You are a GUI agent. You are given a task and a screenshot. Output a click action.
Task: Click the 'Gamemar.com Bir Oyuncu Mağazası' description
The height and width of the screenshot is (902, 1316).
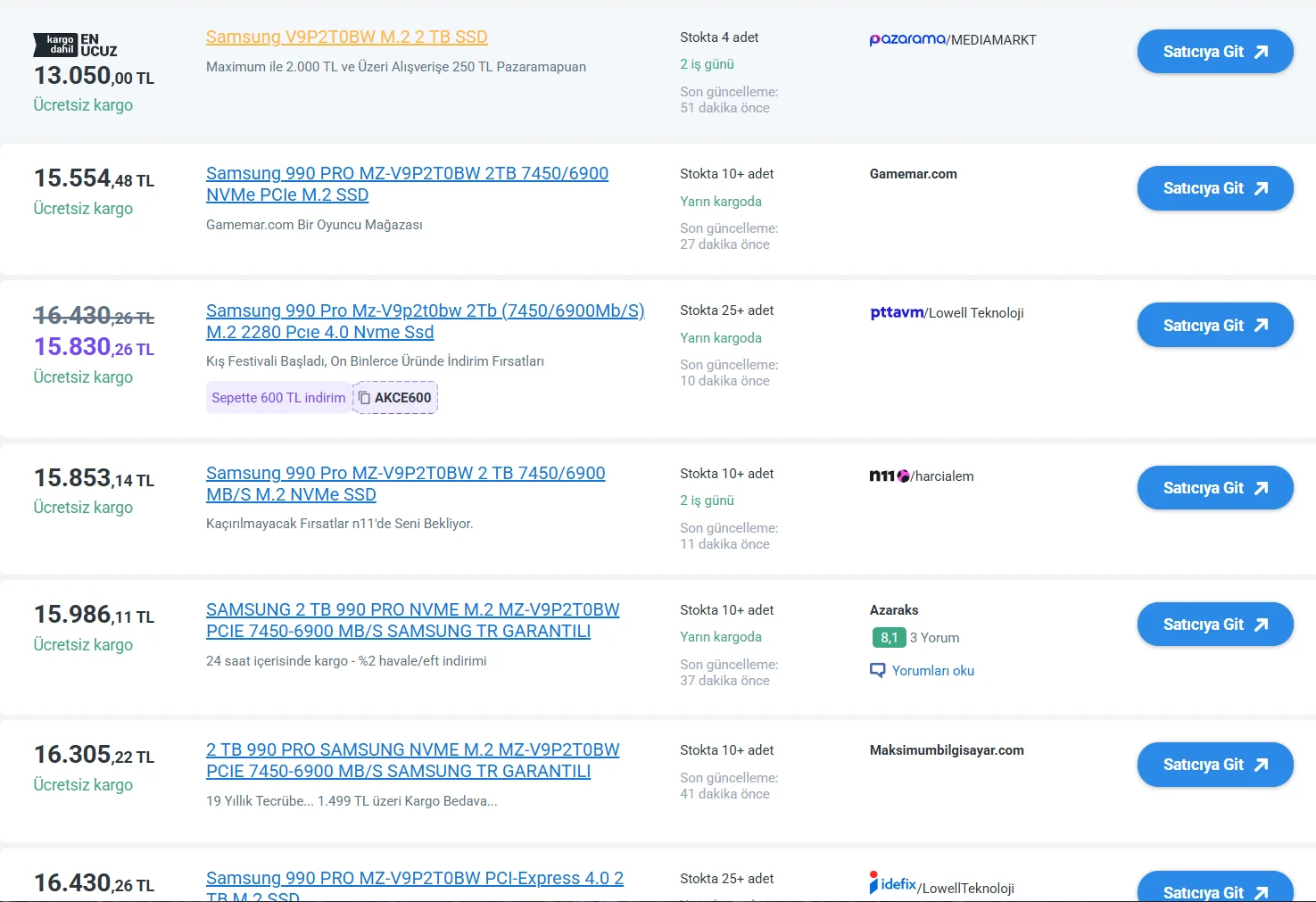pos(314,225)
